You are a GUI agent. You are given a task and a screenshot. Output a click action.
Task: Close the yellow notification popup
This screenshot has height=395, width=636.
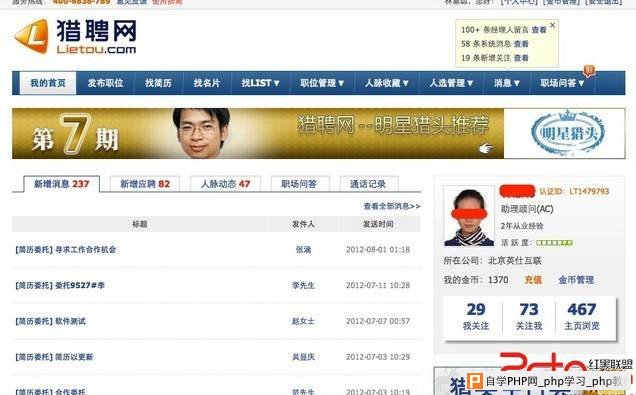552,25
